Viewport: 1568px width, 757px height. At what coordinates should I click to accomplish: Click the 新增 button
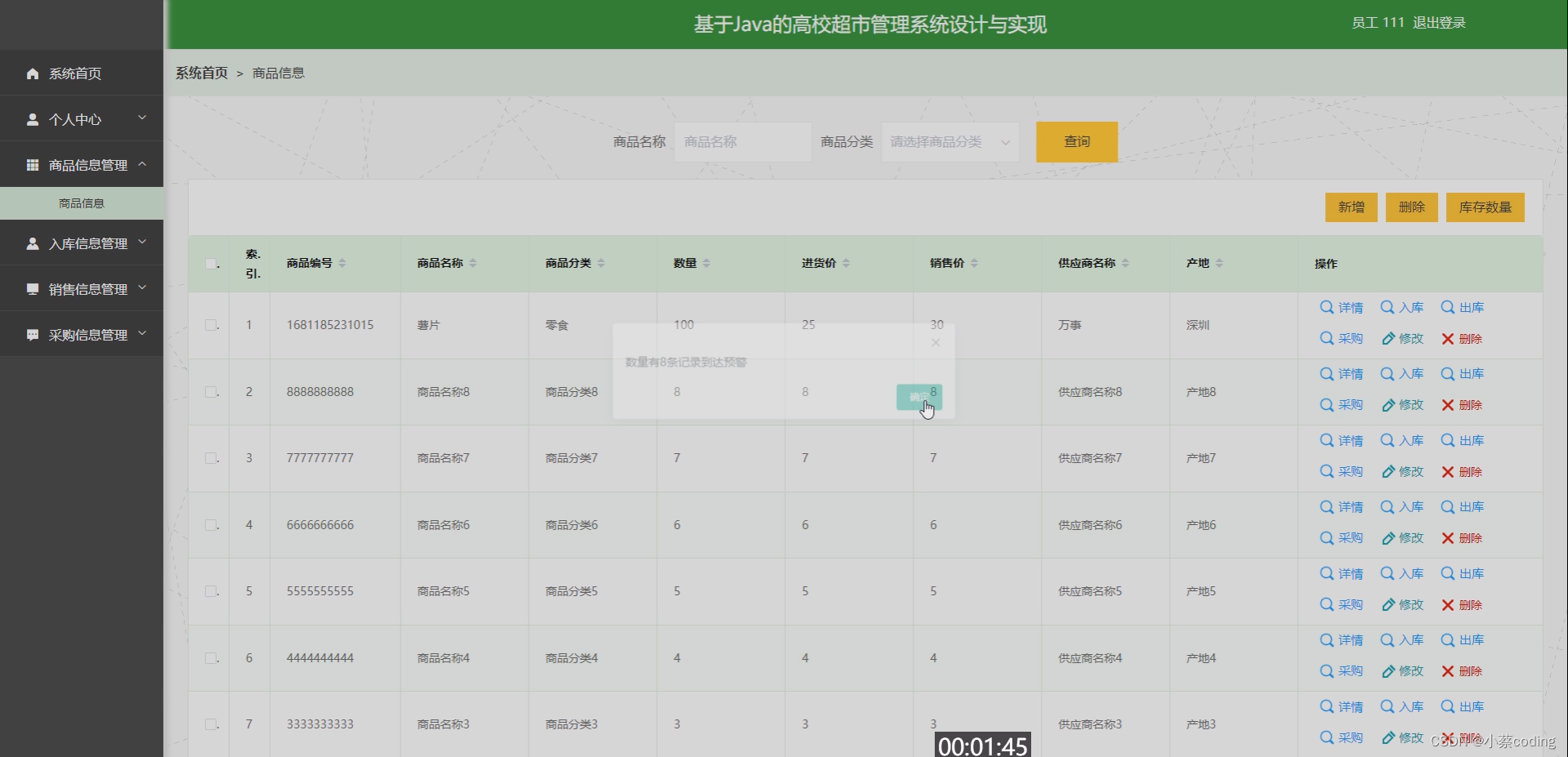(1351, 207)
